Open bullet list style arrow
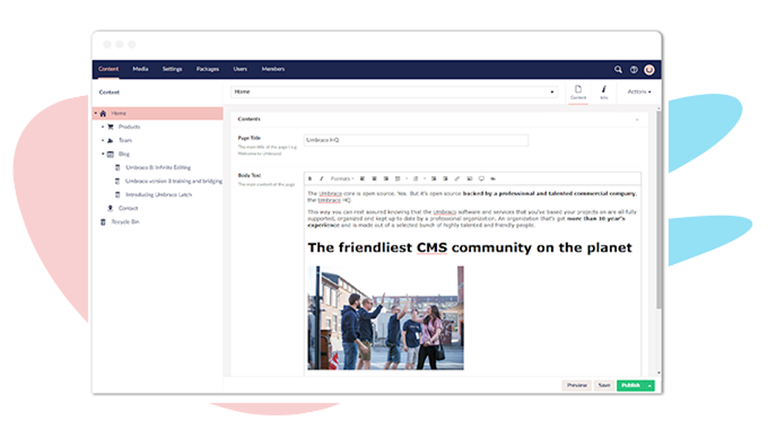 pyautogui.click(x=407, y=179)
